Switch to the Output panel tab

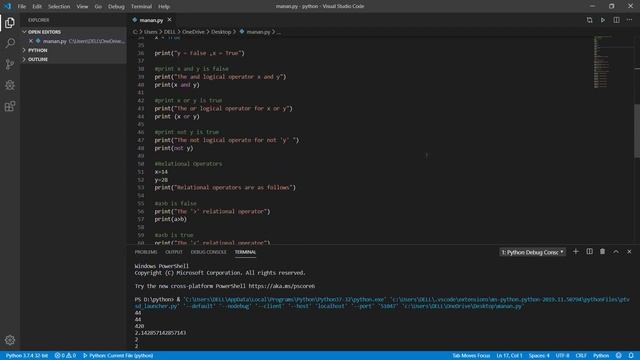point(174,252)
